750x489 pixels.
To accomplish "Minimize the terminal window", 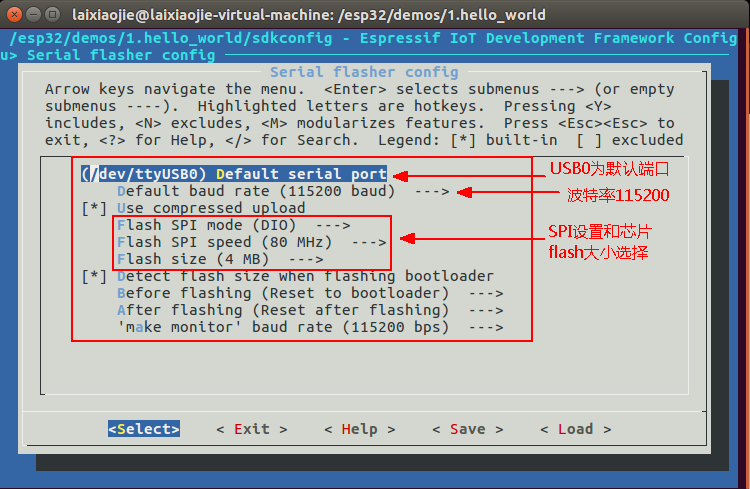I will (33, 14).
